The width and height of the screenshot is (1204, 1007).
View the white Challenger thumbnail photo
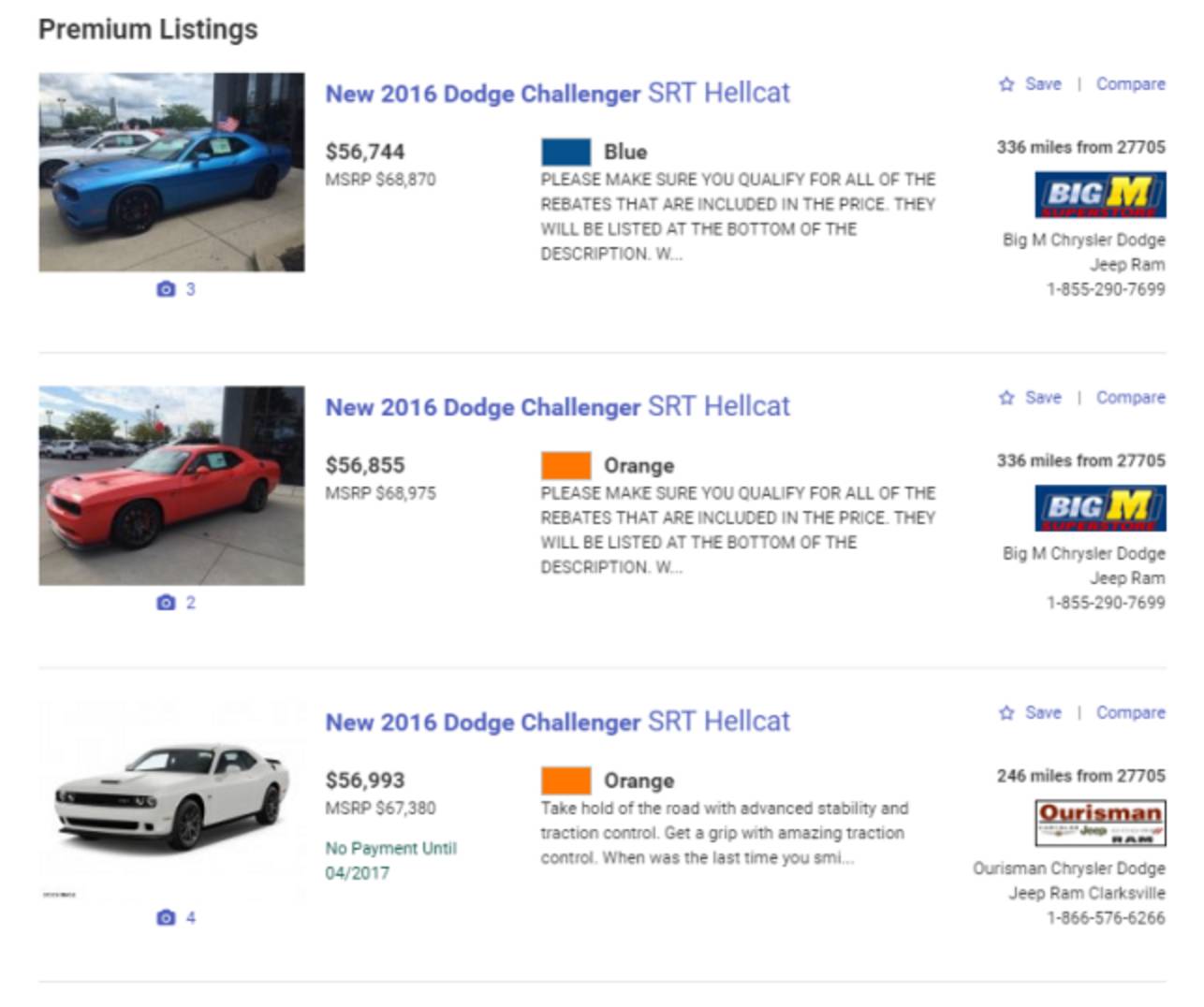[171, 801]
